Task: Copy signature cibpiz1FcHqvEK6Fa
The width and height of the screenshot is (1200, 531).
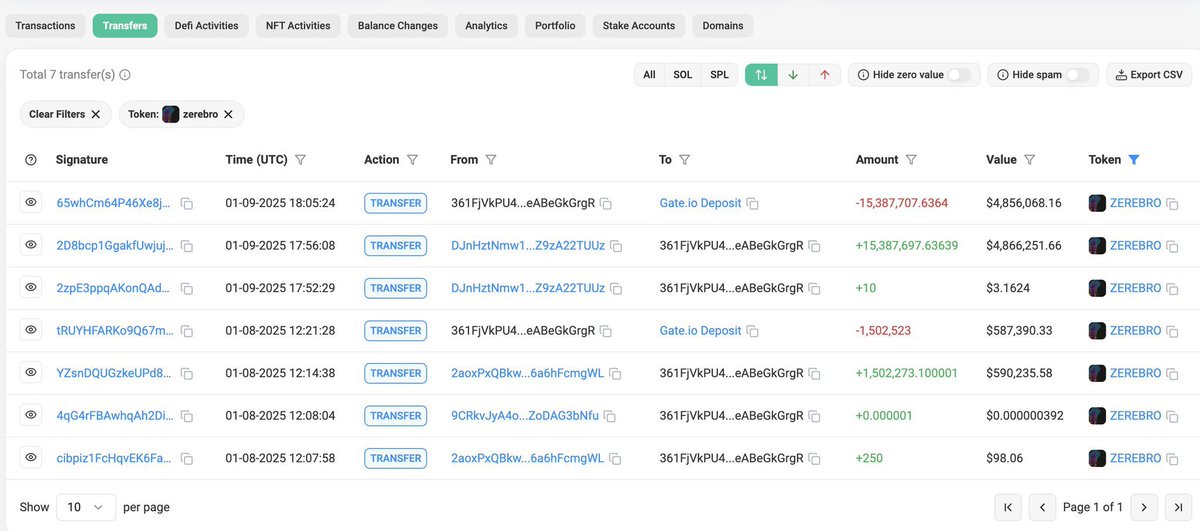Action: point(187,458)
